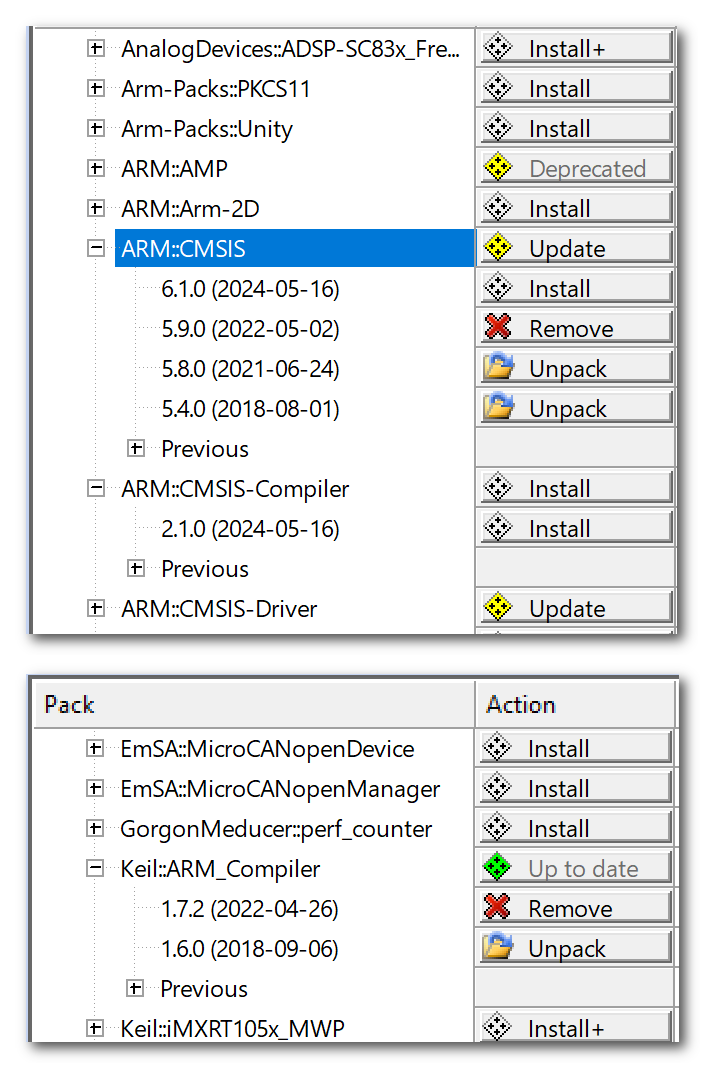This screenshot has height=1068, width=705.
Task: Click Install button for ARM::CMSIS-Compiler pack
Action: tap(576, 488)
